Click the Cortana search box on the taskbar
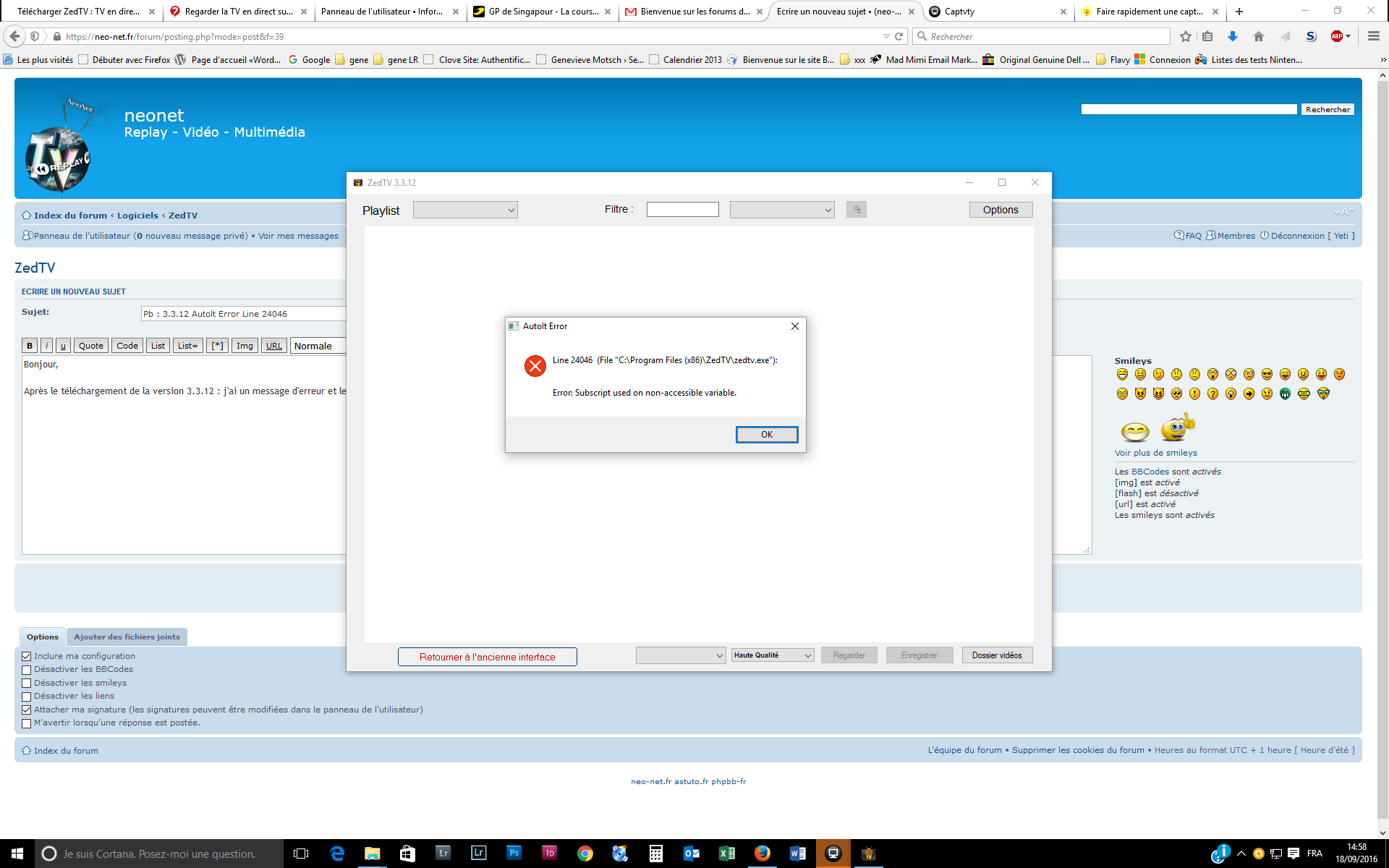Viewport: 1389px width, 868px height. point(159,854)
